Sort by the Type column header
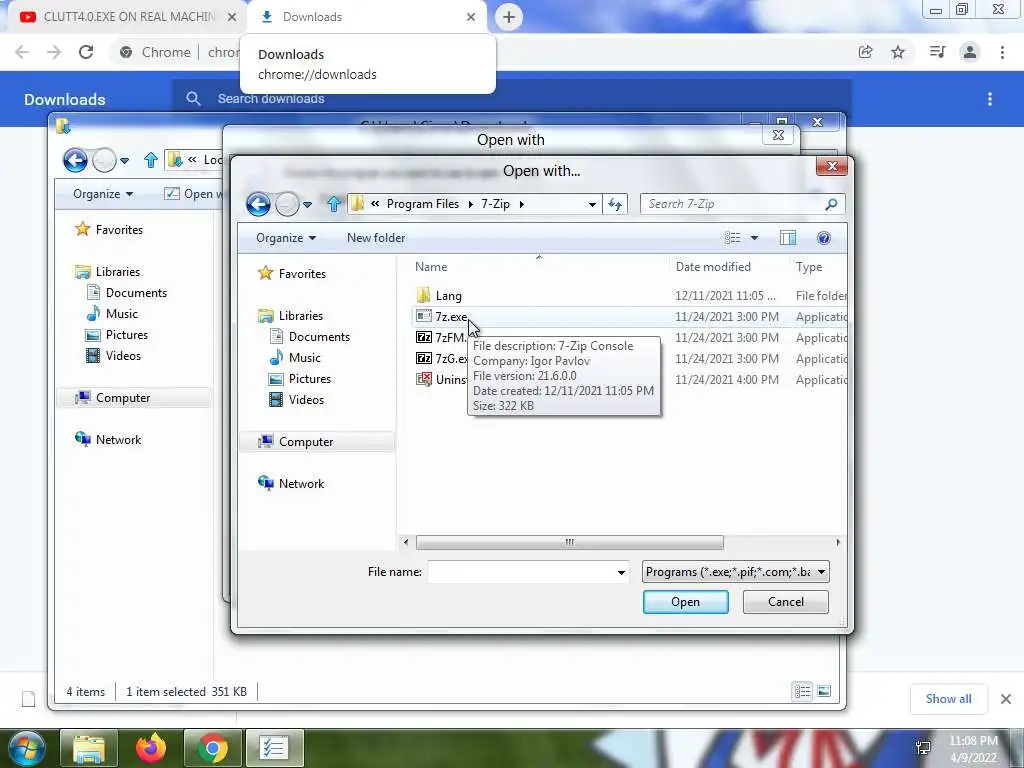The height and width of the screenshot is (768, 1024). pos(808,266)
